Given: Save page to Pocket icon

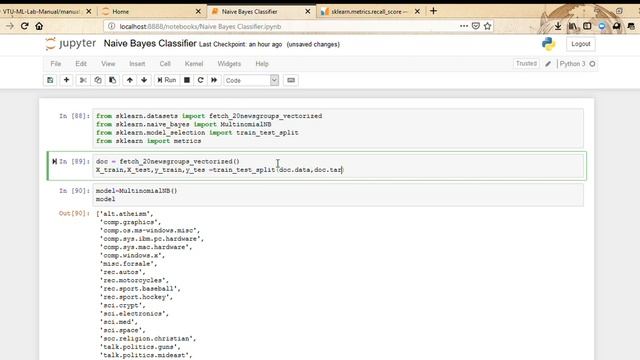Looking at the screenshot, I should click(476, 26).
